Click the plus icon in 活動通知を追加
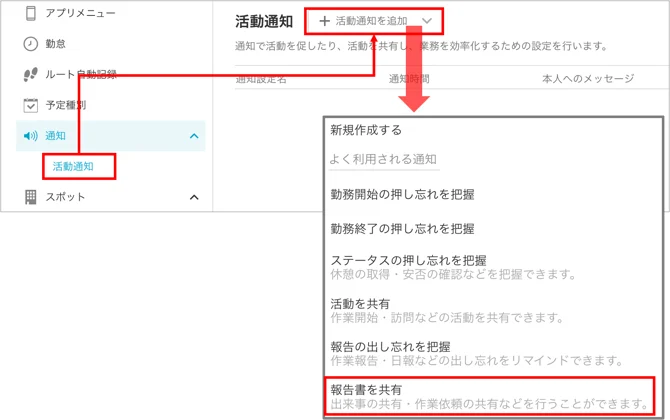Screen dimensions: 670x420 click(325, 21)
